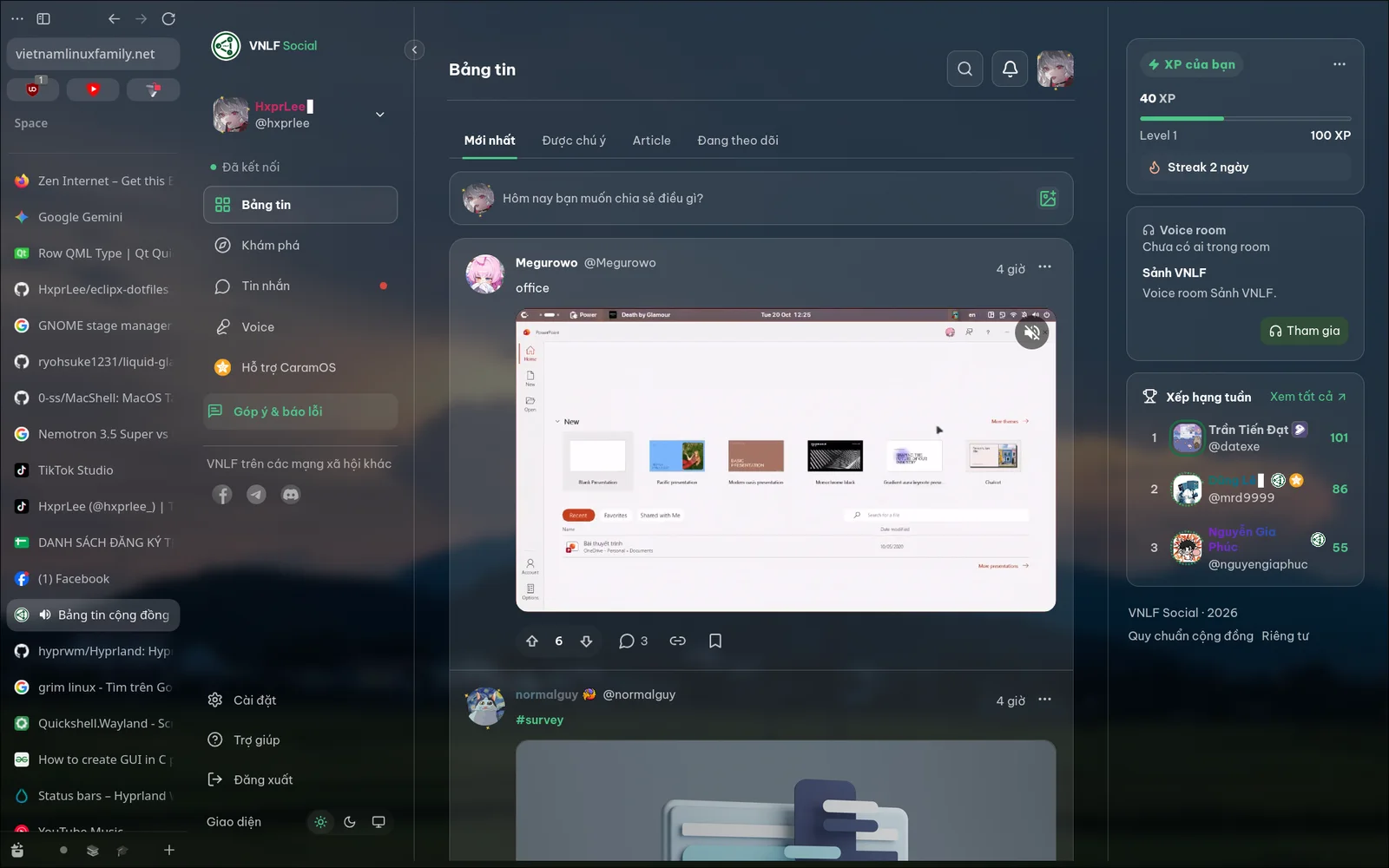This screenshot has width=1389, height=868.
Task: Reload the current page
Action: (x=168, y=18)
